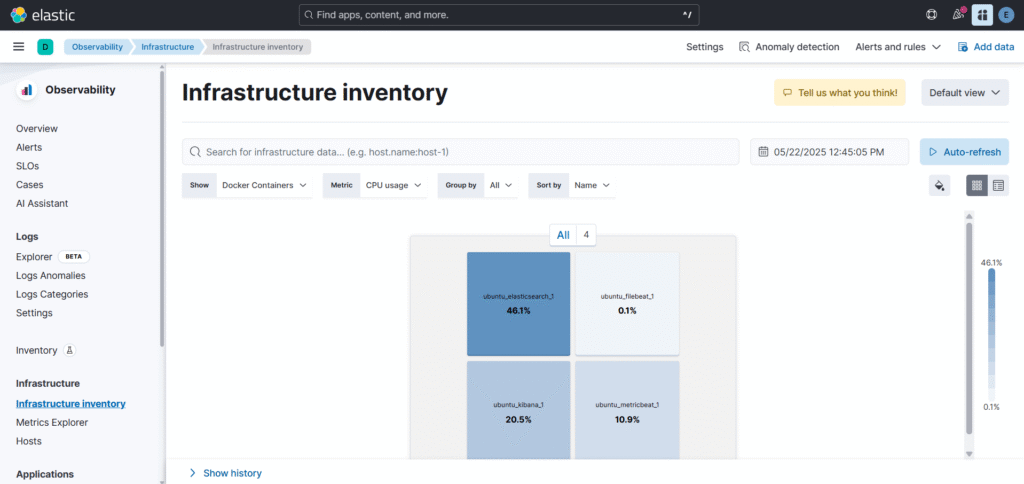The image size is (1024, 484).
Task: Click the Inventory beaker beta icon
Action: (x=70, y=351)
